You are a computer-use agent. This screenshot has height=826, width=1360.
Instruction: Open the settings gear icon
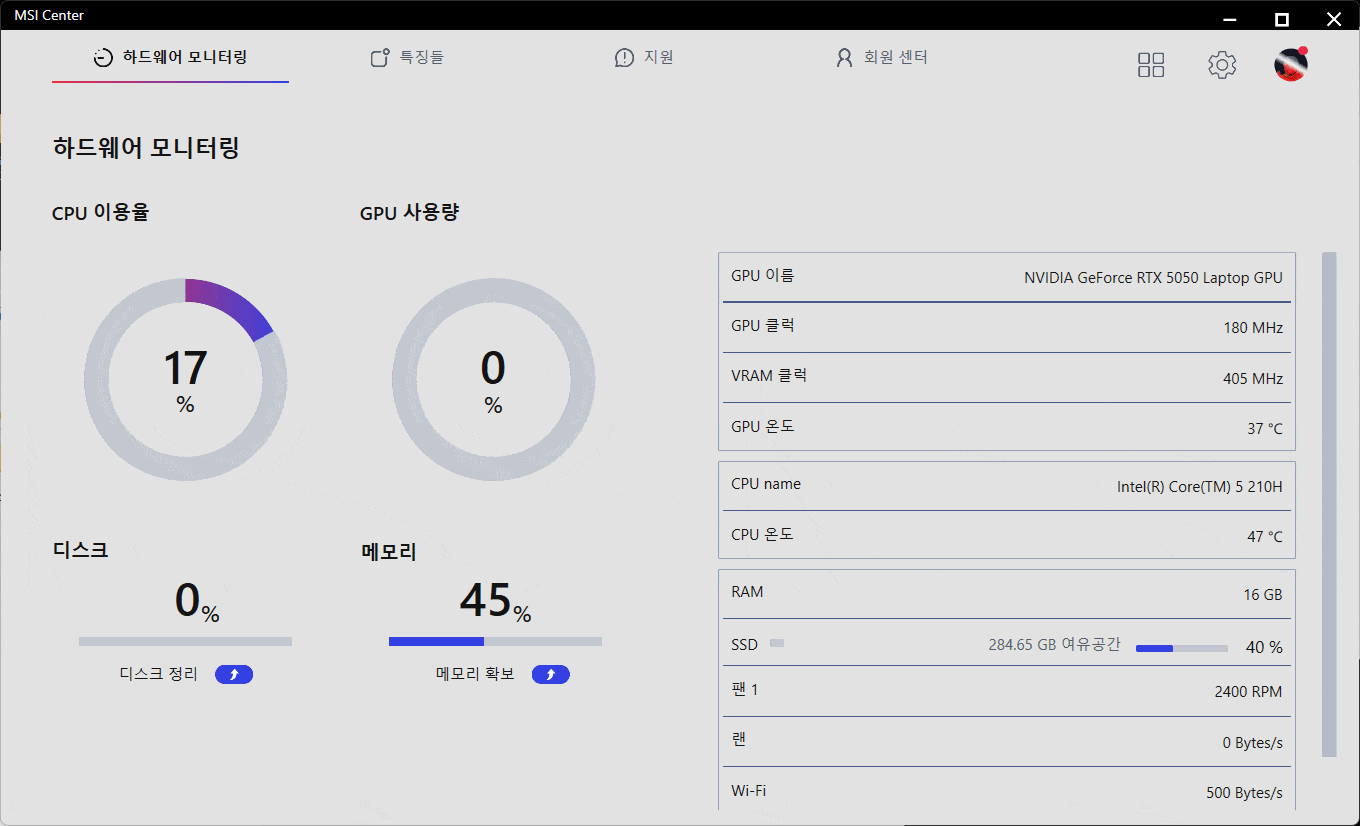pos(1221,65)
